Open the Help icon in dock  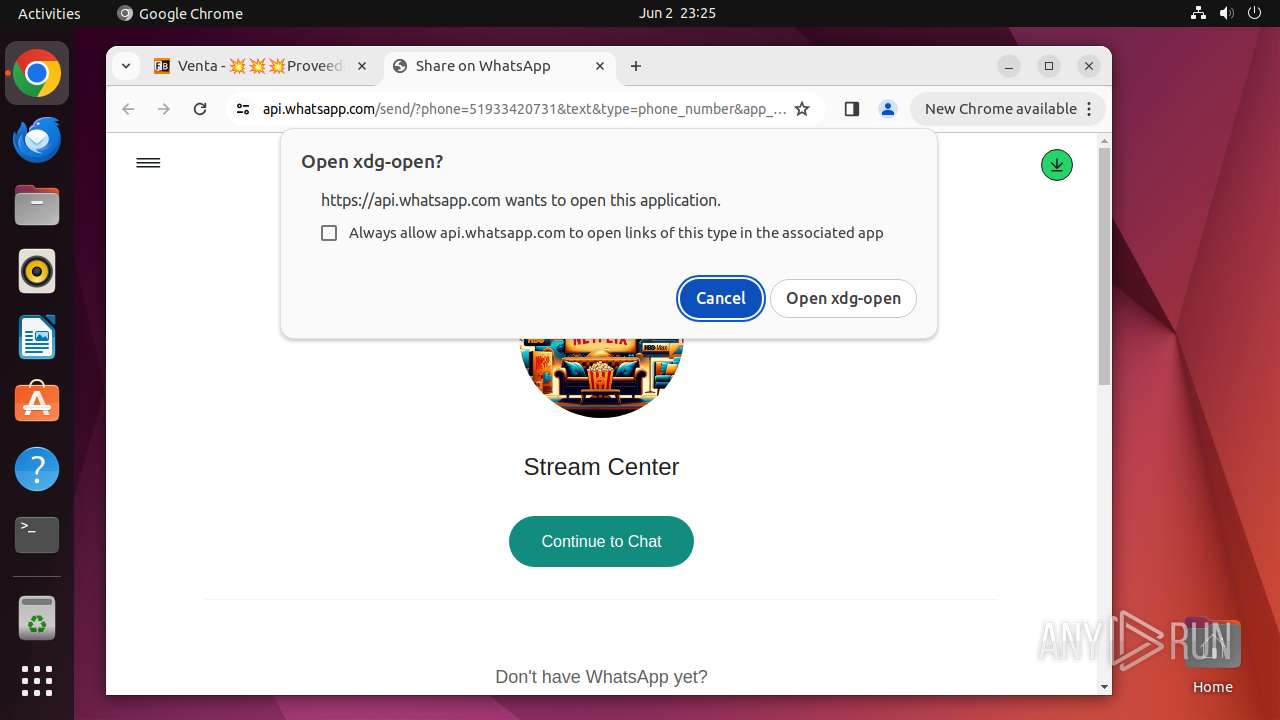(37, 469)
